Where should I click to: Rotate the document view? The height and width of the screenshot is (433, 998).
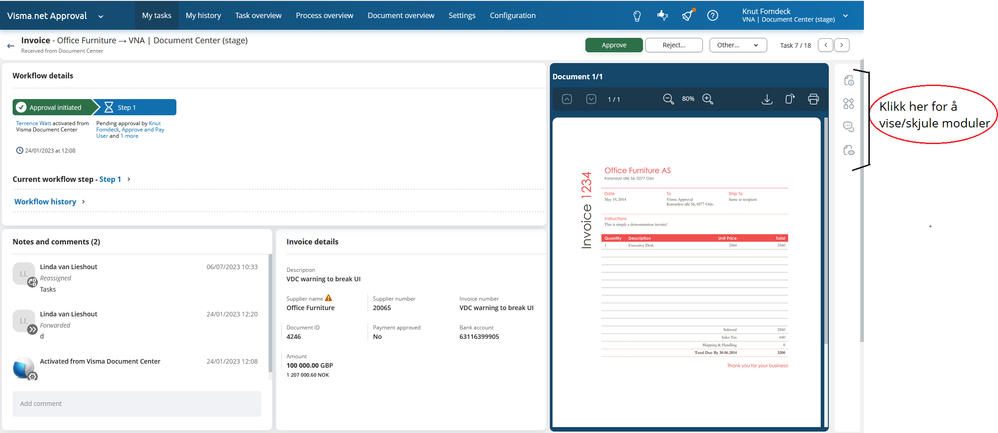[790, 99]
